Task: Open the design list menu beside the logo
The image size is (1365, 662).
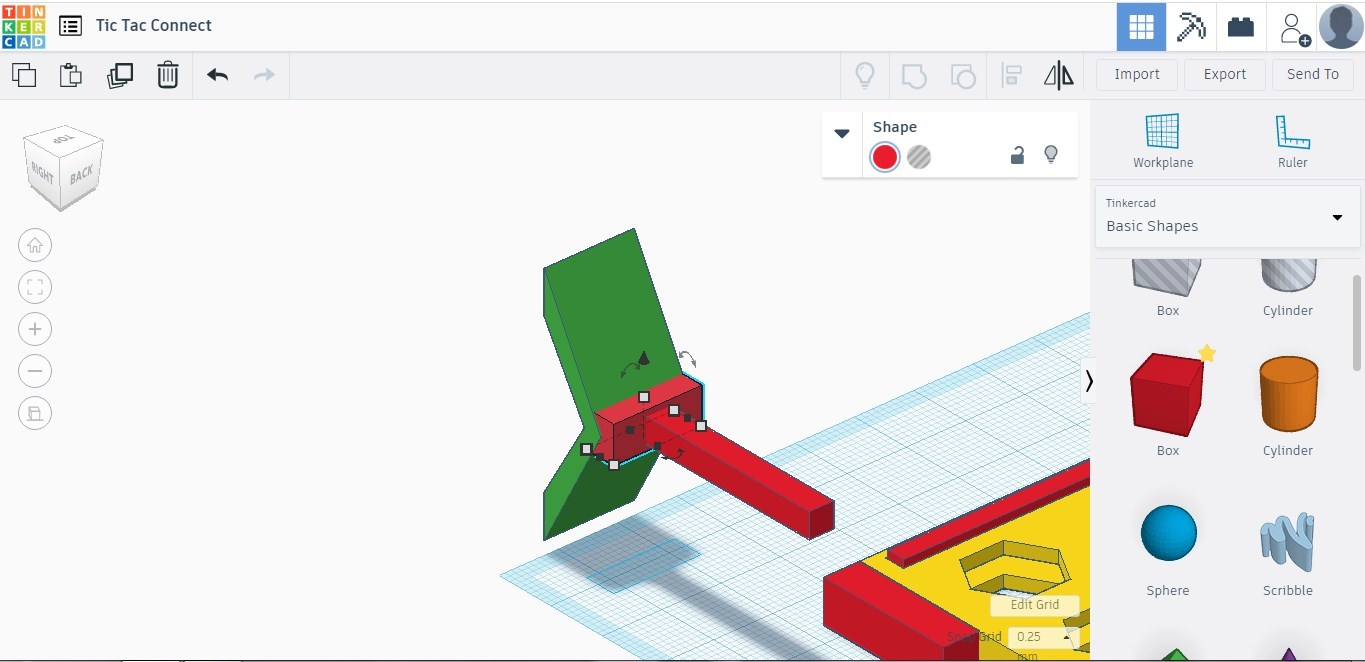Action: (x=69, y=25)
